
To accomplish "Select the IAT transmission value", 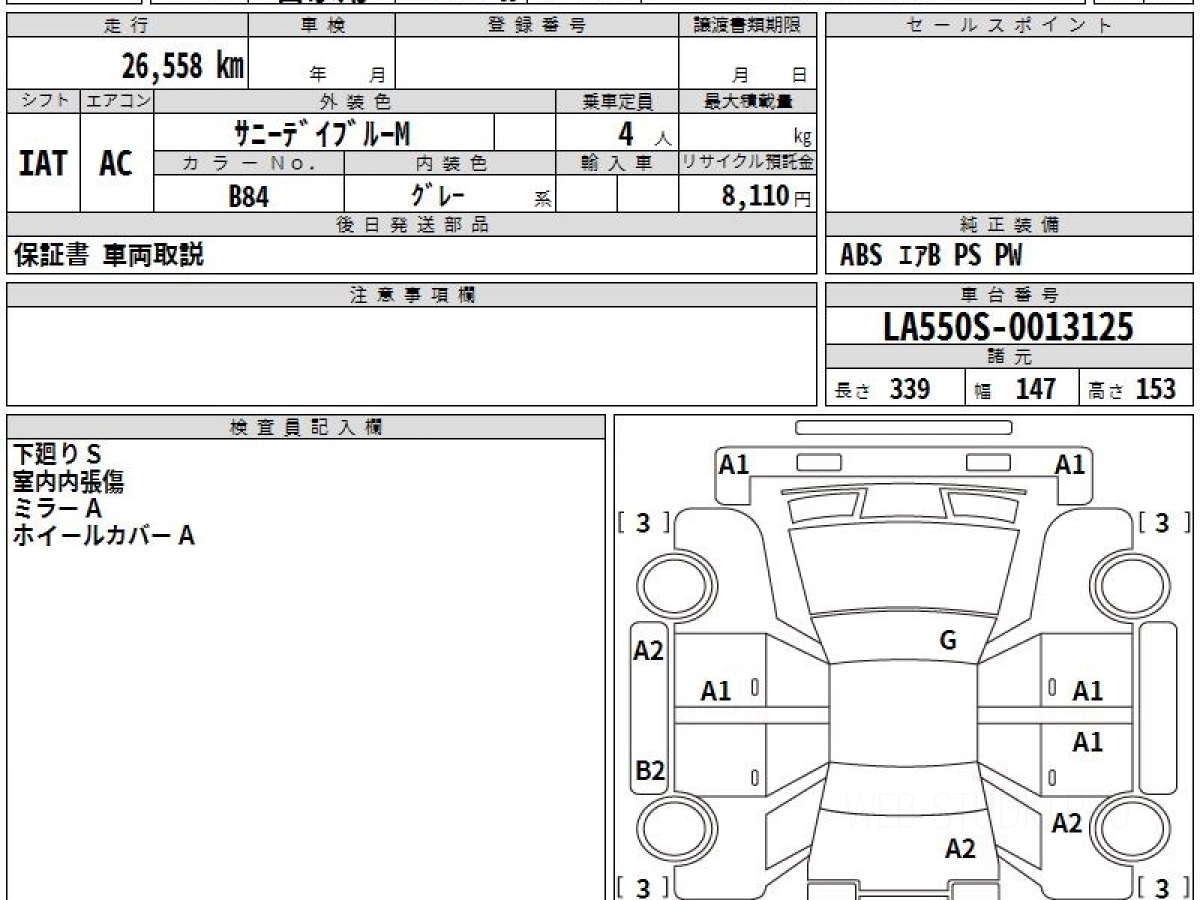I will 43,163.
